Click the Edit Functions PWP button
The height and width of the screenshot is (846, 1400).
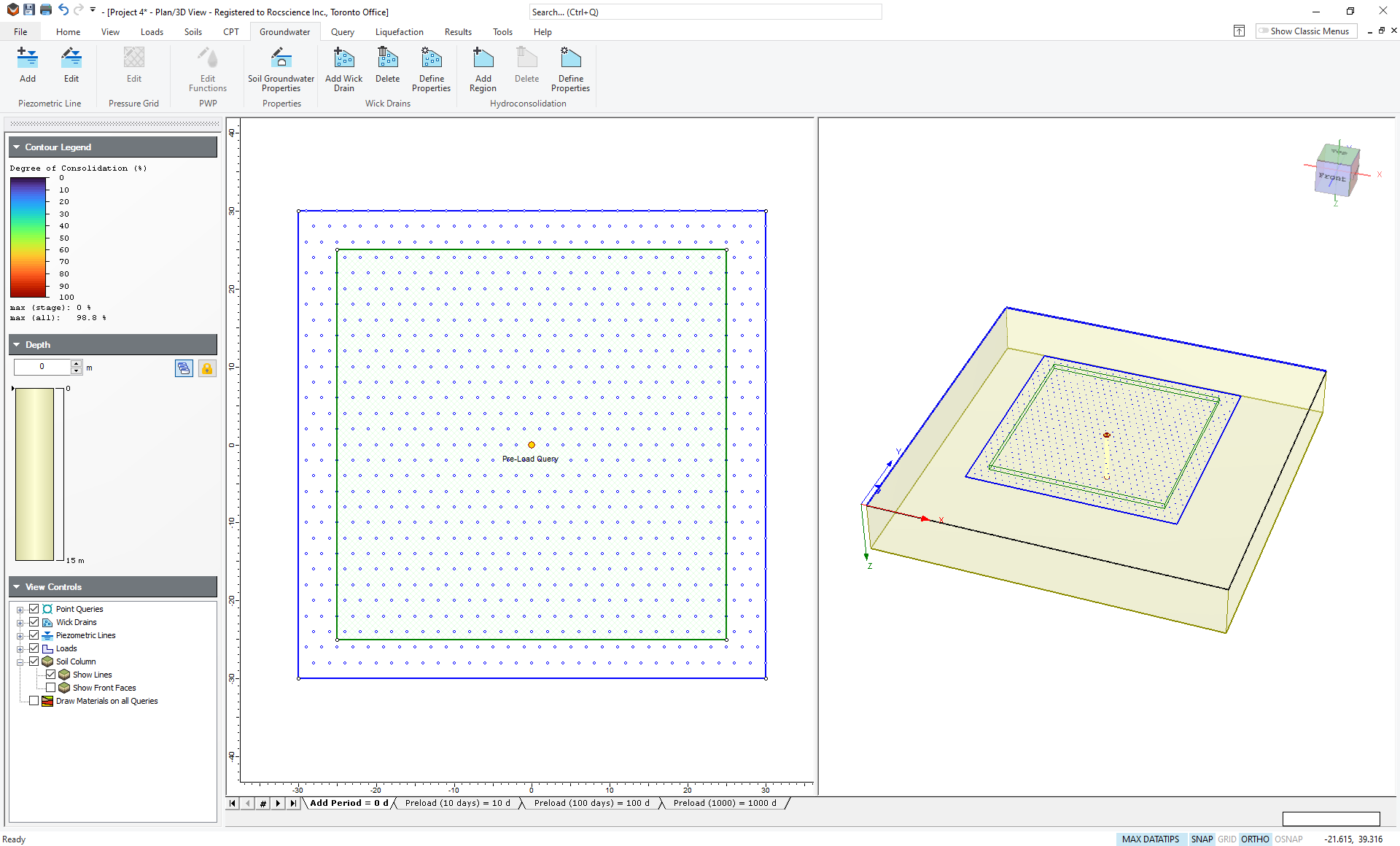point(207,69)
